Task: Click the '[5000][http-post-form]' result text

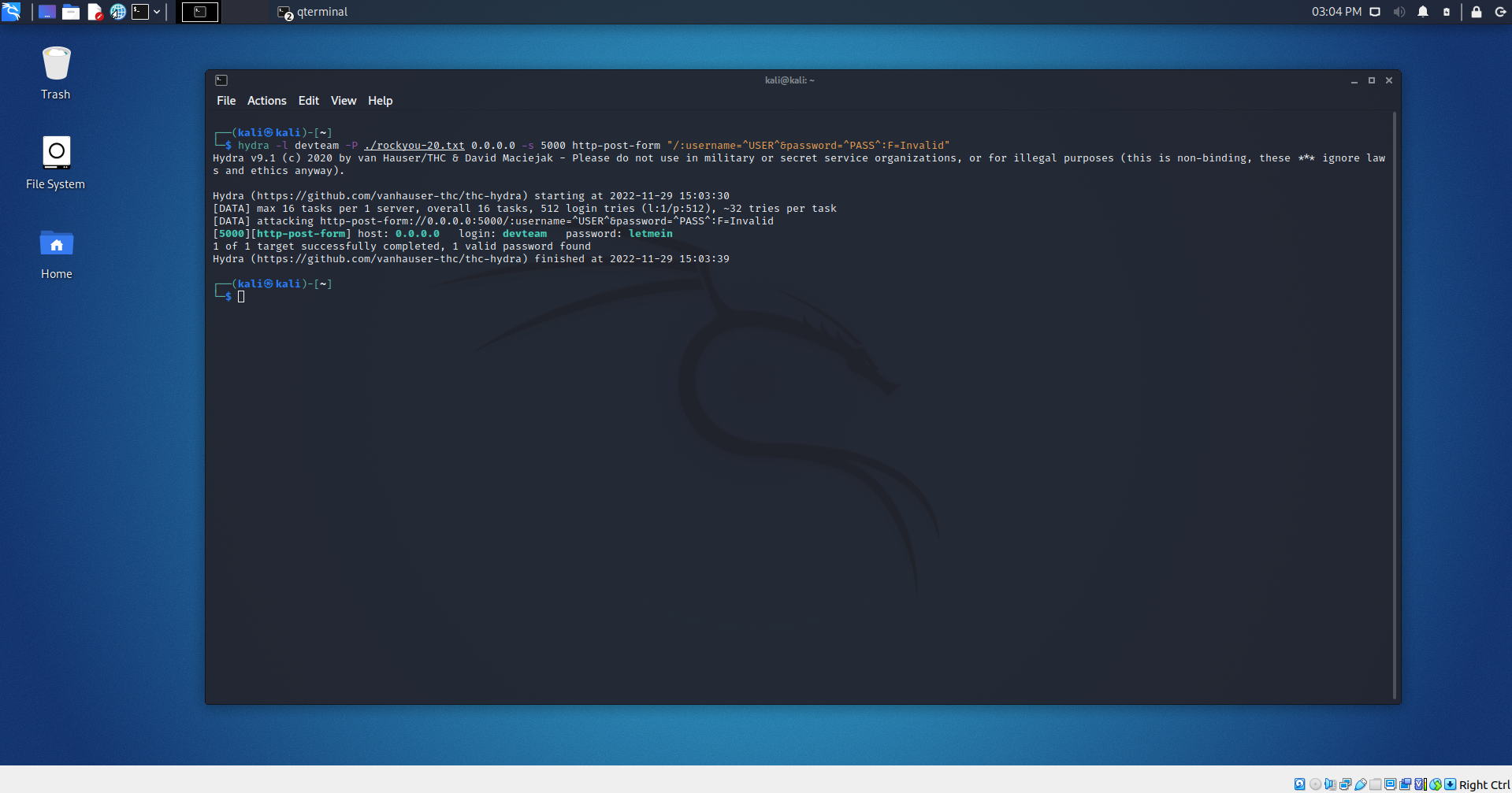Action: click(x=282, y=234)
